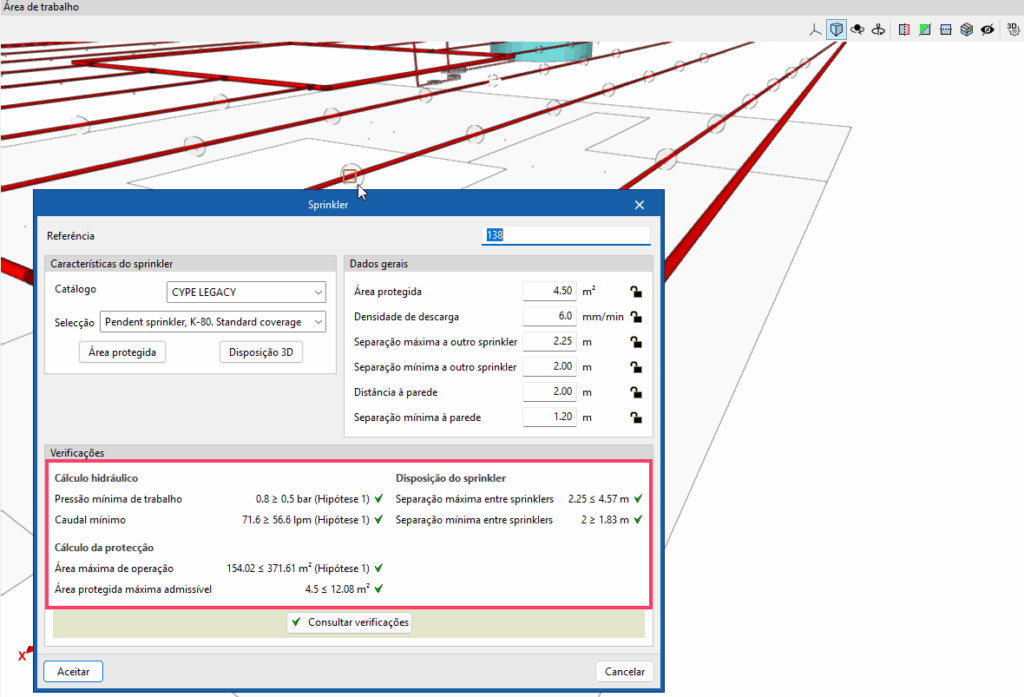Screen dimensions: 1024x697
Task: Click the Aceitar button
Action: (x=73, y=672)
